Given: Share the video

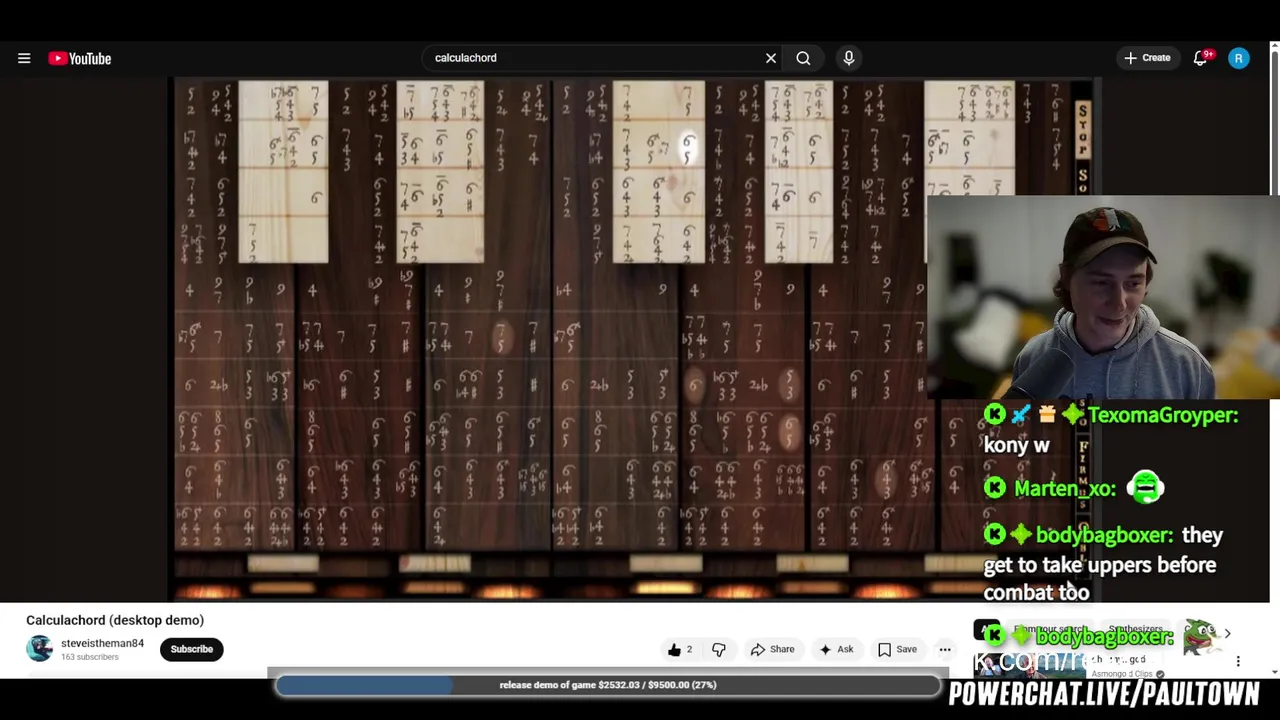Looking at the screenshot, I should pos(772,649).
